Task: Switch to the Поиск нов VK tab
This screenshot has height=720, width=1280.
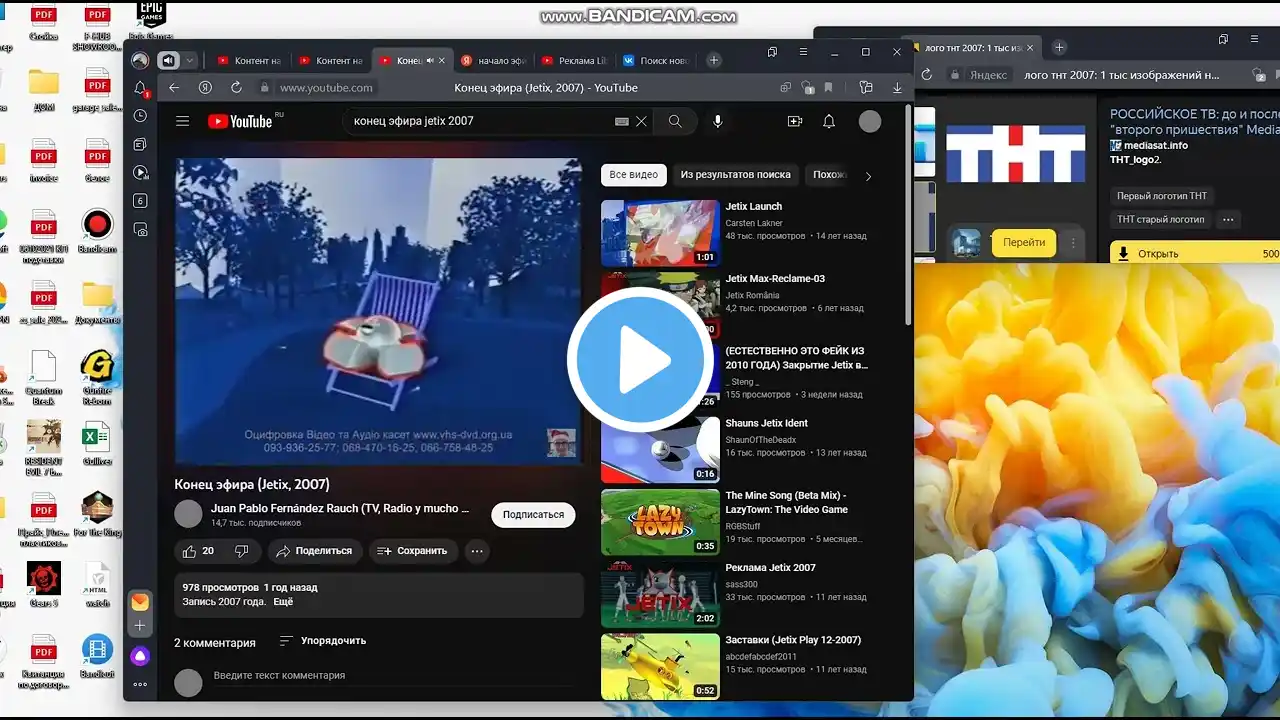Action: [x=655, y=60]
